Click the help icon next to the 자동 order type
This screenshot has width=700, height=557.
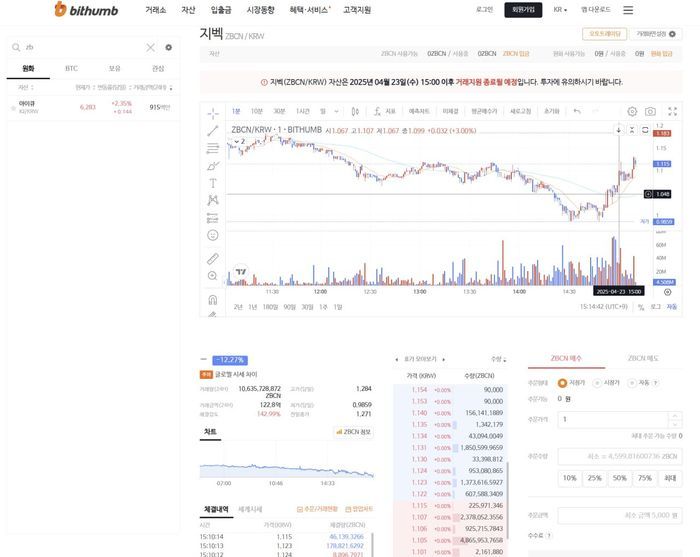tap(656, 383)
